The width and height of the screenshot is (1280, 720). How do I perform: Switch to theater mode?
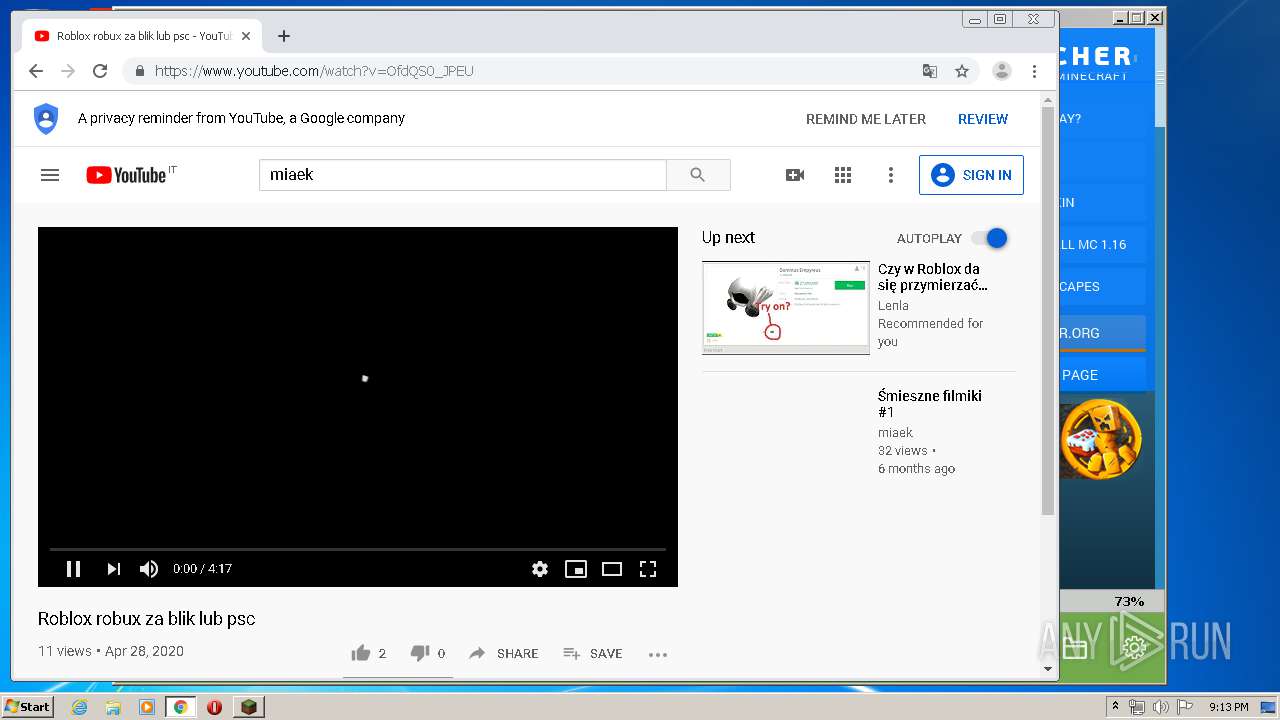(612, 569)
